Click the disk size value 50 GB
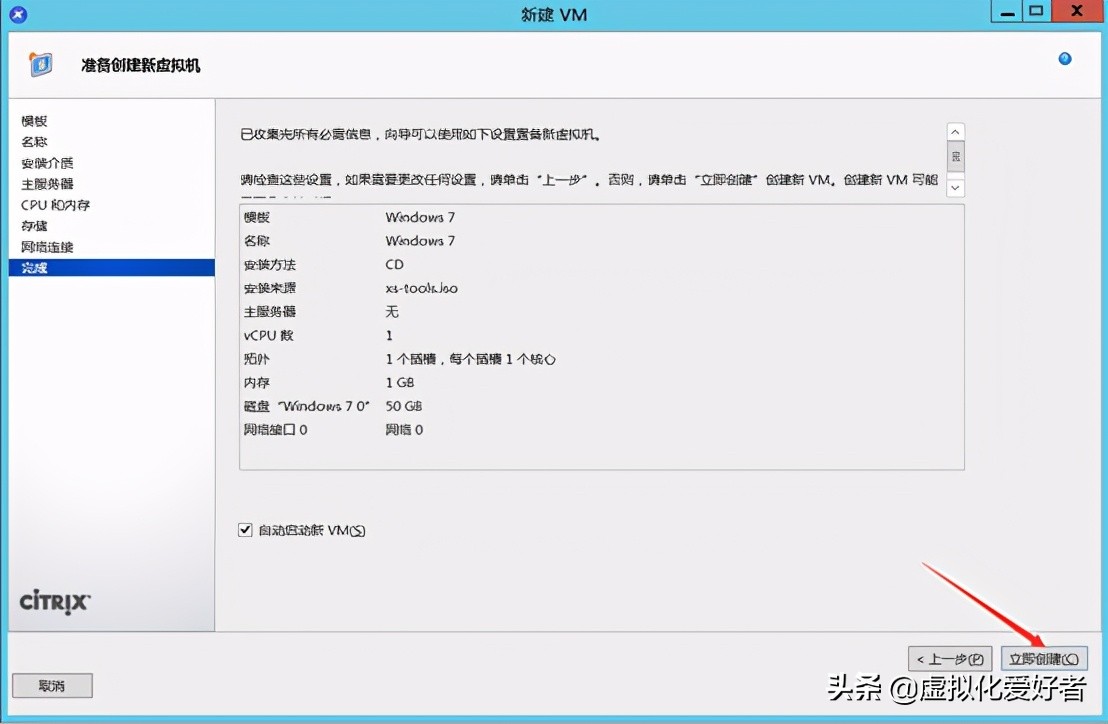The width and height of the screenshot is (1108, 724). 403,406
